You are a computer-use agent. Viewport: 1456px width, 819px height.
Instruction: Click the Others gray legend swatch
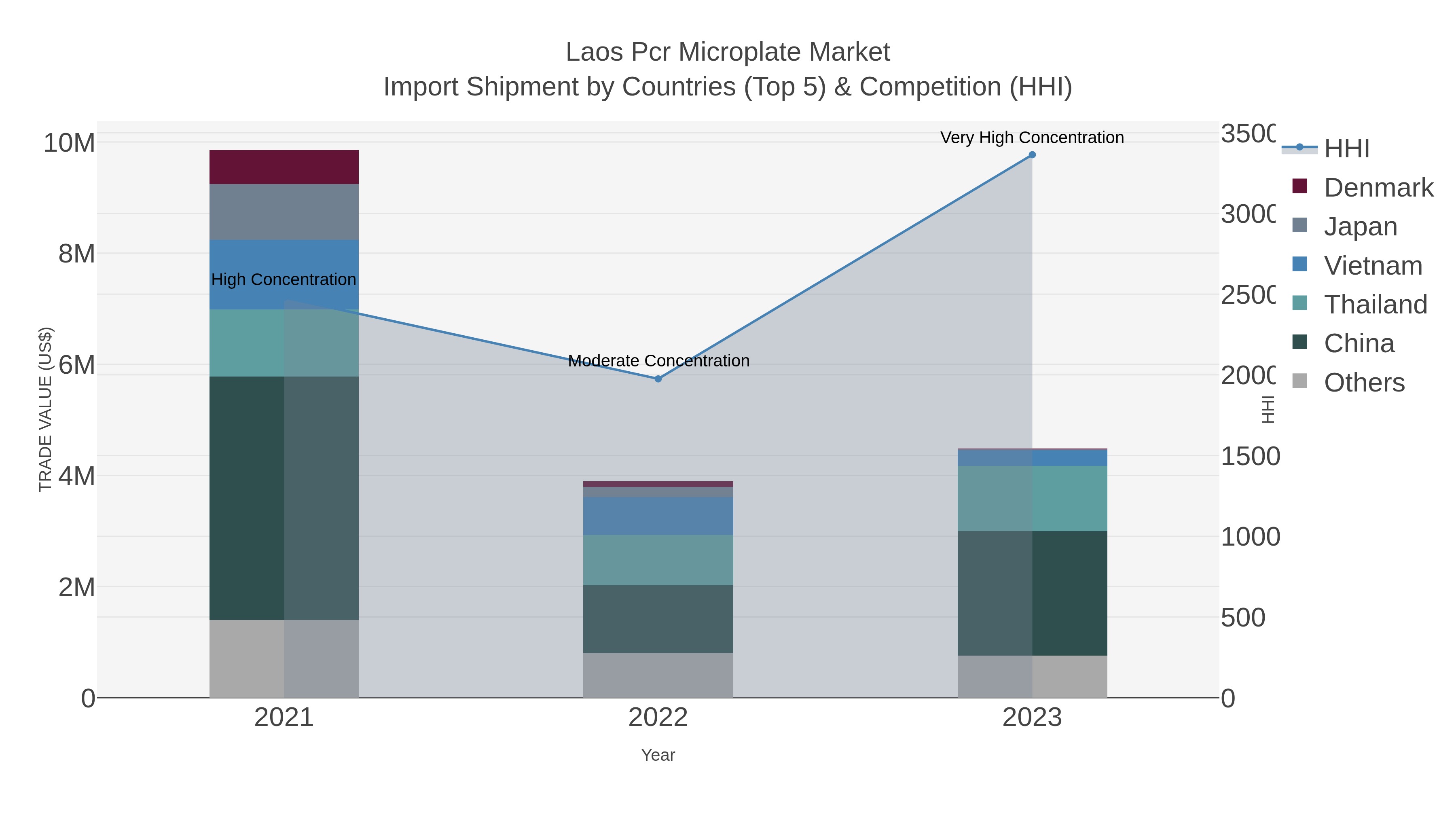[1300, 381]
